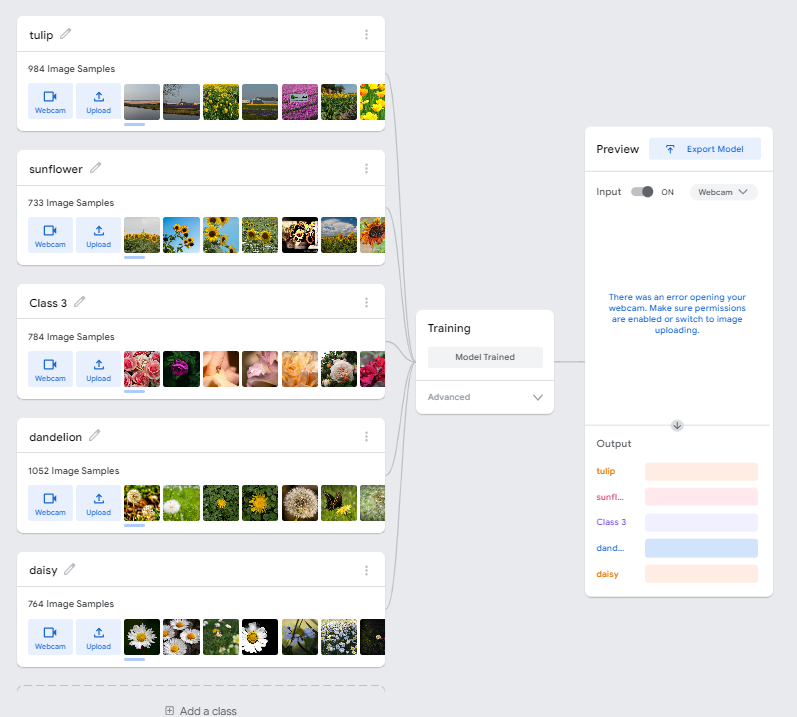Click the Training heading
Viewport: 797px width, 717px height.
[x=449, y=328]
